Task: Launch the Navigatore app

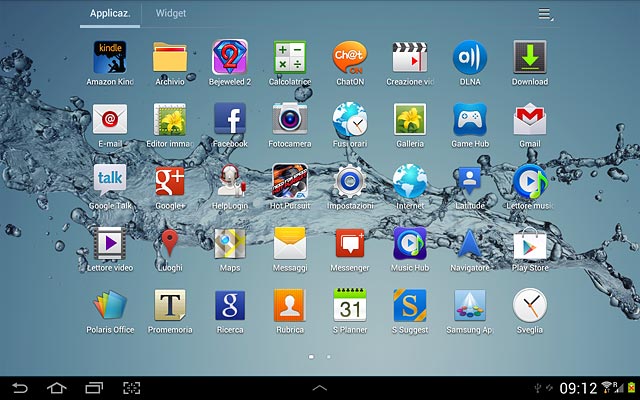Action: pos(470,243)
